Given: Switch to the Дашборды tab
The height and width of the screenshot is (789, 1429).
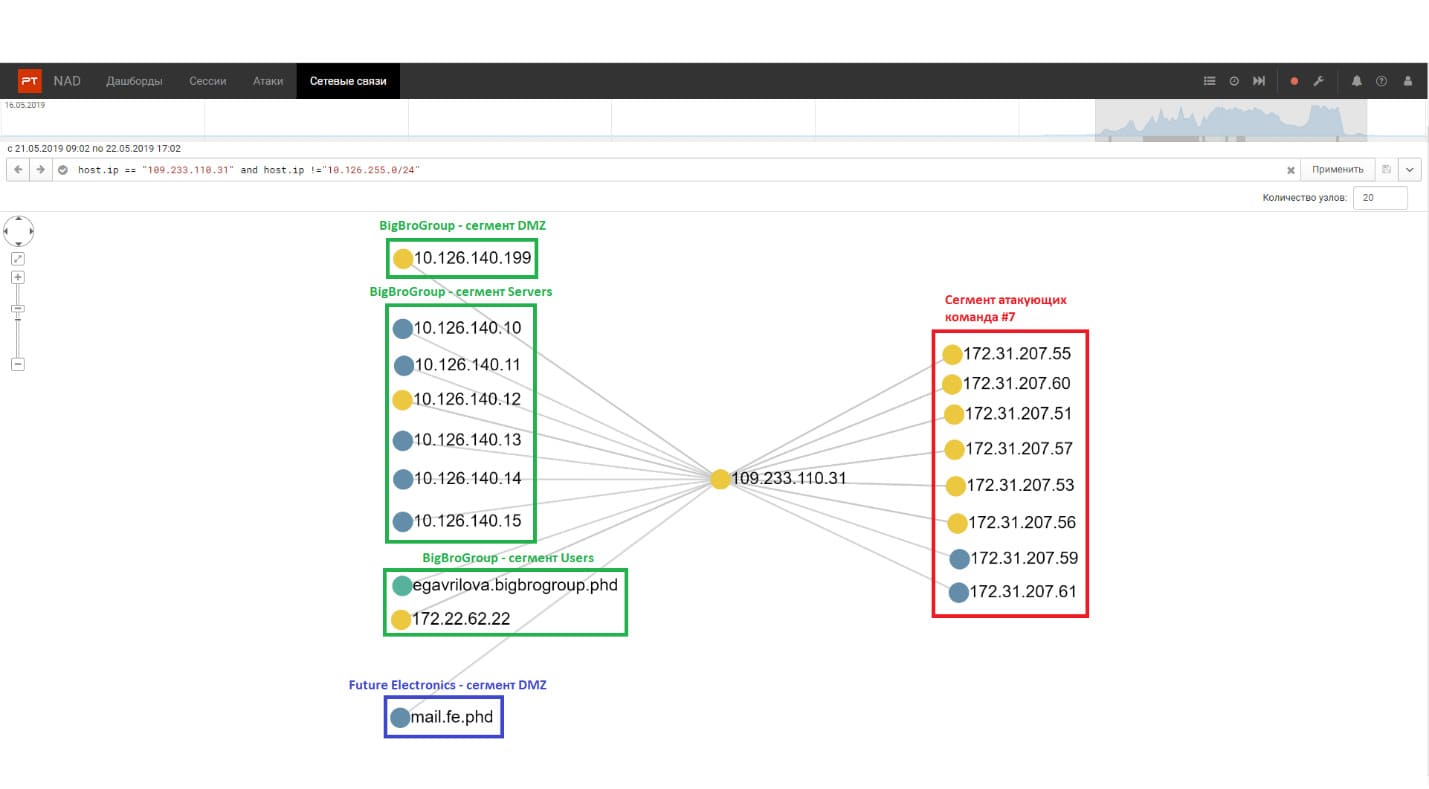Looking at the screenshot, I should (134, 81).
